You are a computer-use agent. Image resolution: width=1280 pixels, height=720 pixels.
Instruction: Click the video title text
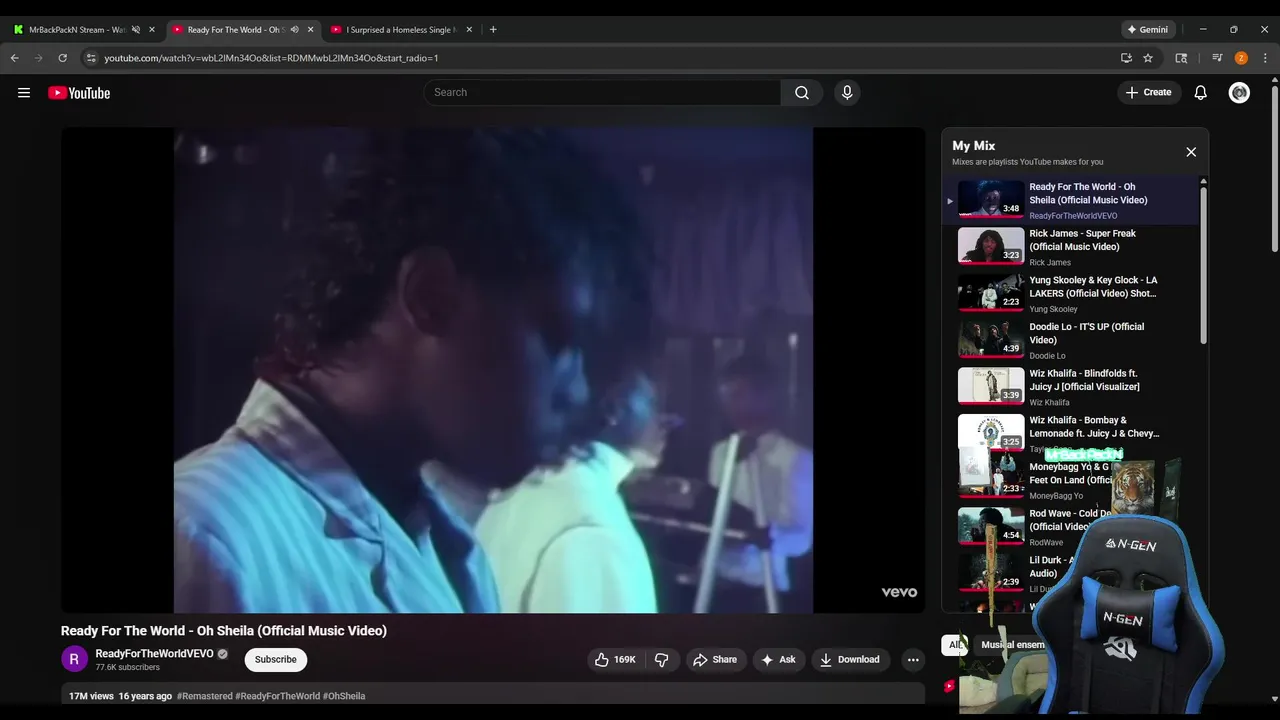224,631
